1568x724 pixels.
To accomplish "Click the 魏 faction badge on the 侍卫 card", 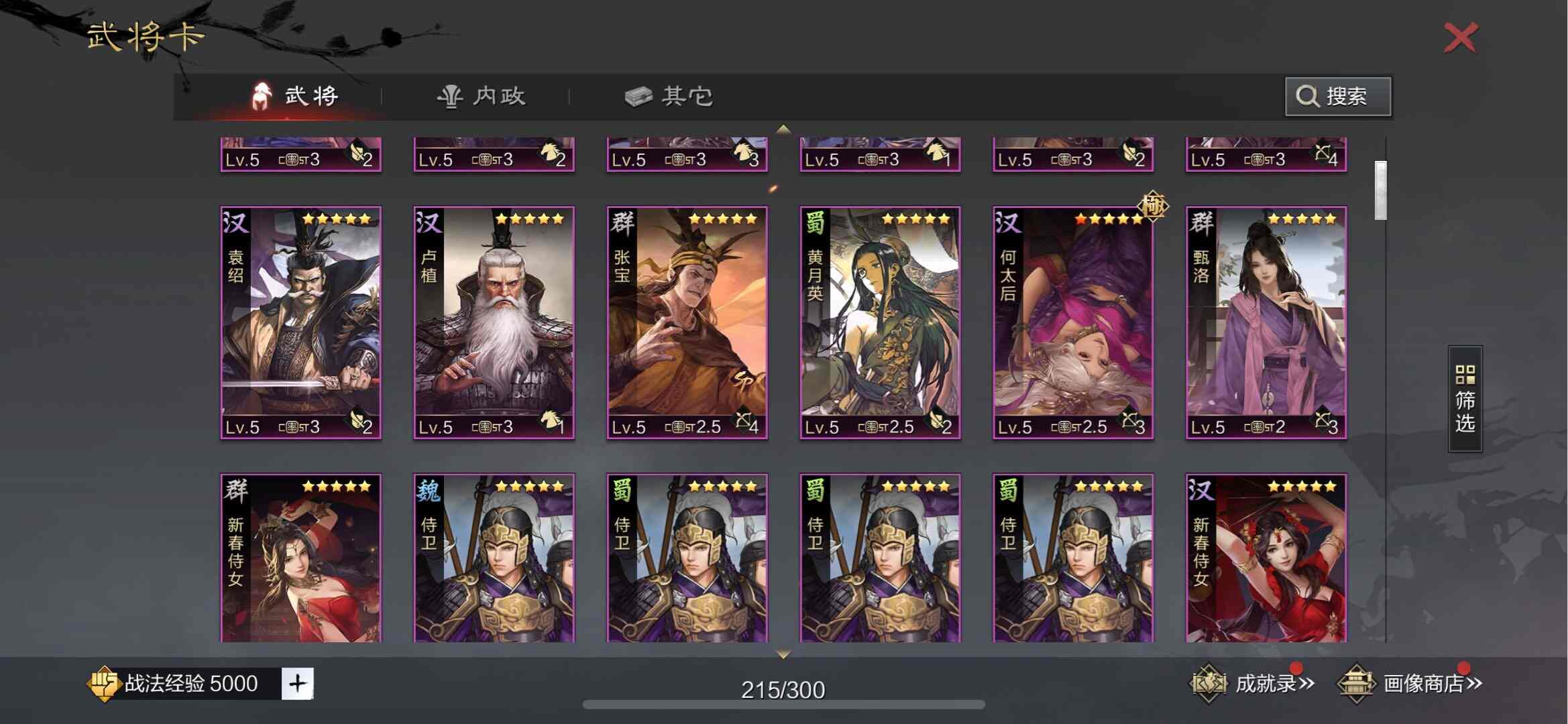I will pos(429,490).
